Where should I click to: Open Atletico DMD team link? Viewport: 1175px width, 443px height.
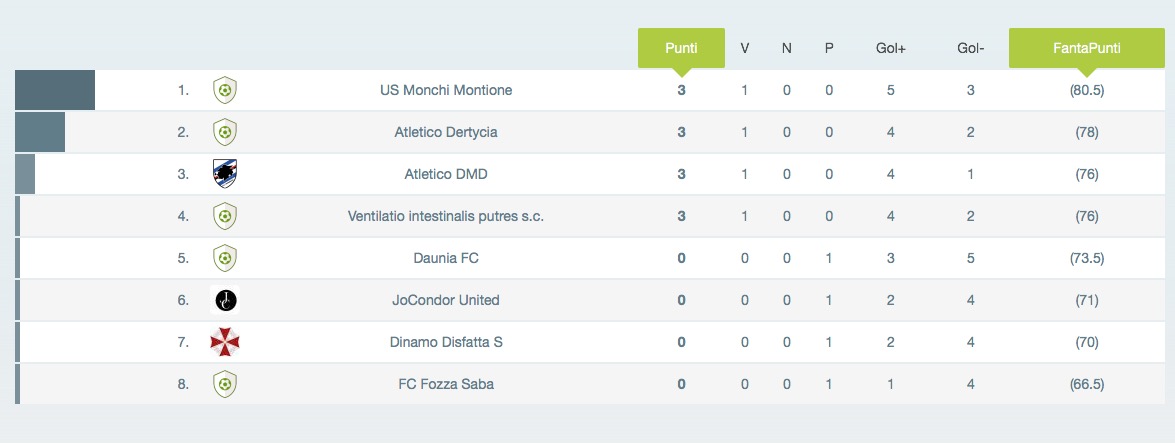(446, 174)
